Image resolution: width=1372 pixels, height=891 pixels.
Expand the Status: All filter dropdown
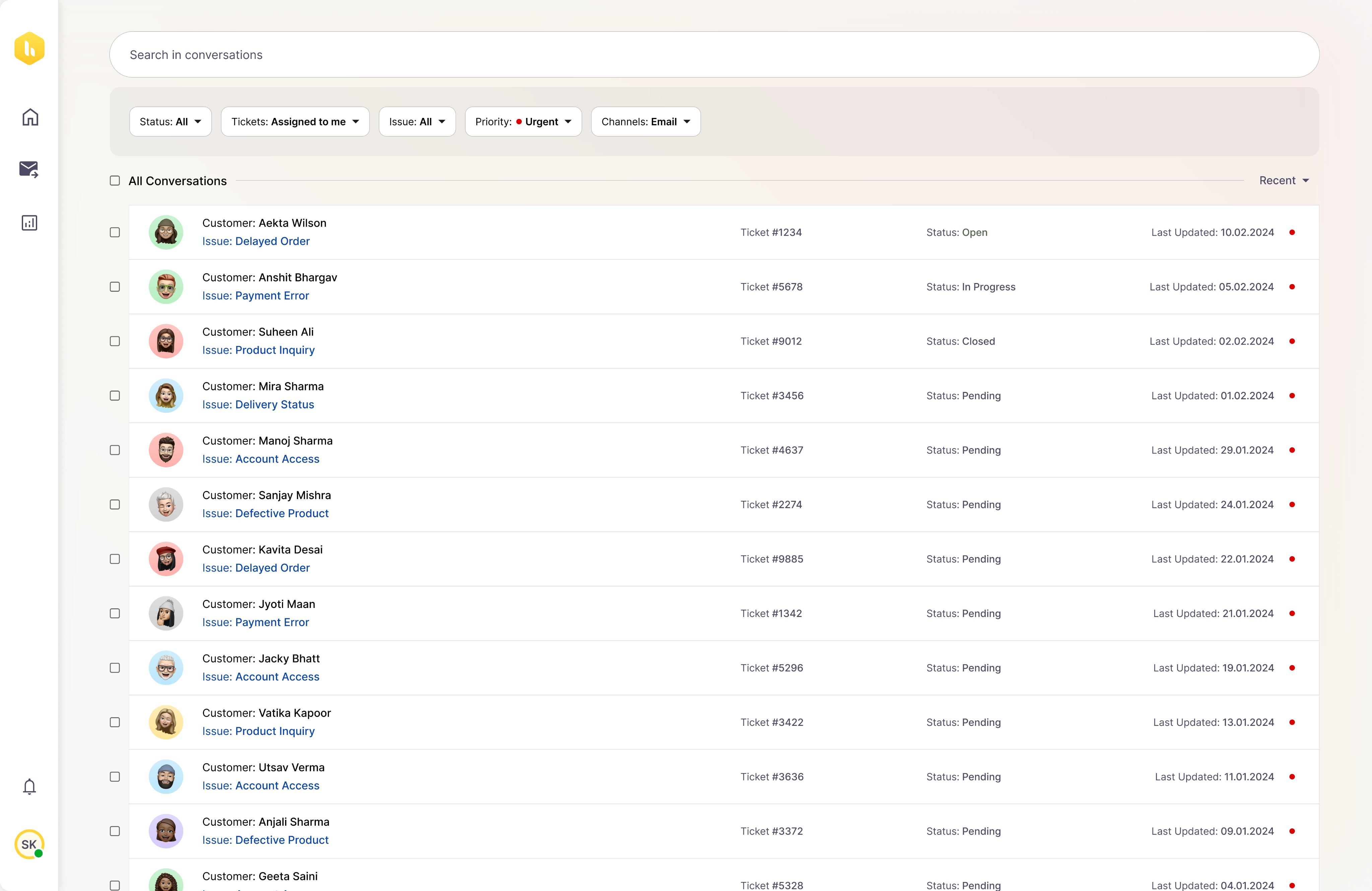pos(170,122)
